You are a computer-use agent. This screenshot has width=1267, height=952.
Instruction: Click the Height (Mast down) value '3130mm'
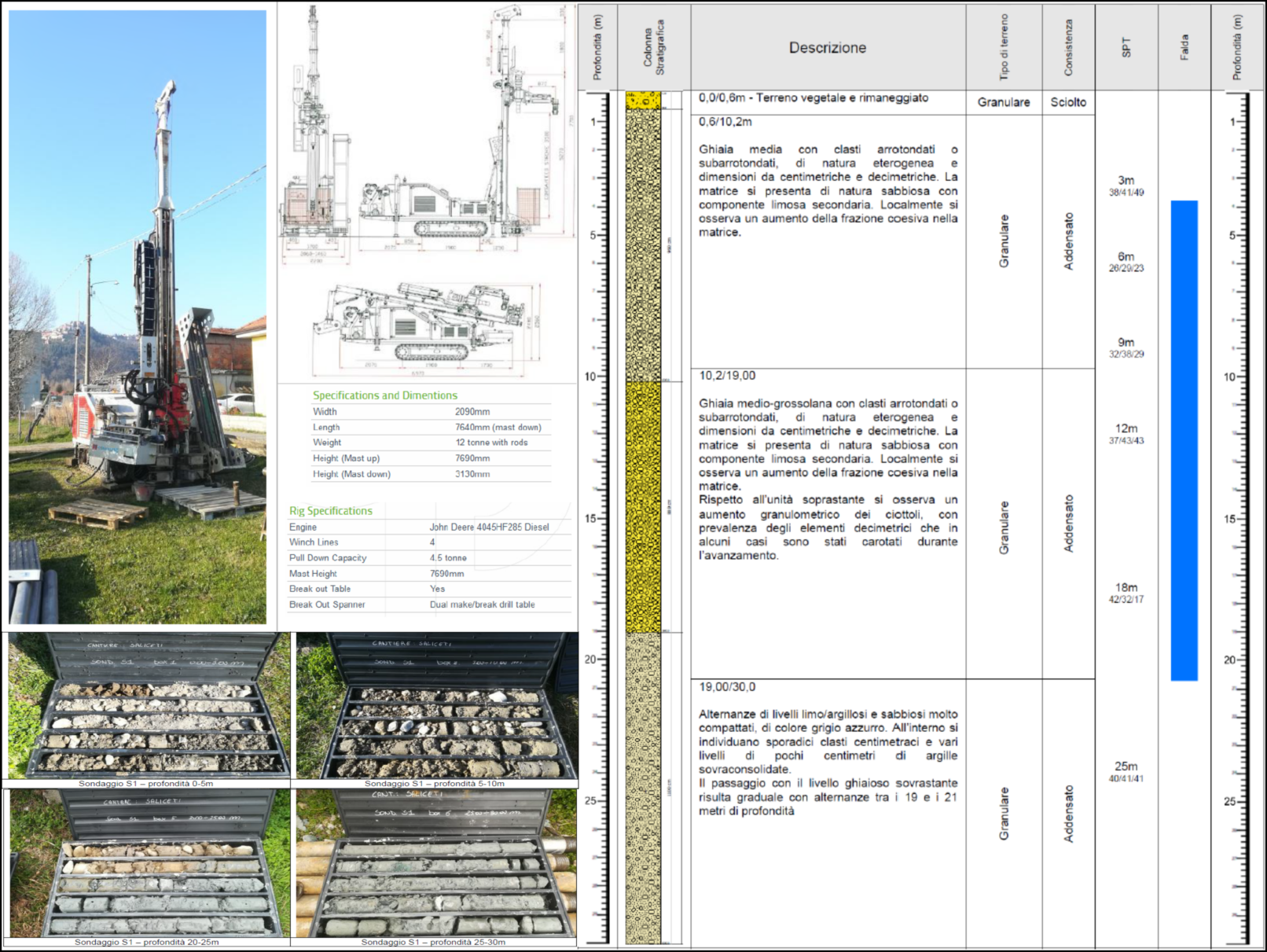(x=472, y=474)
